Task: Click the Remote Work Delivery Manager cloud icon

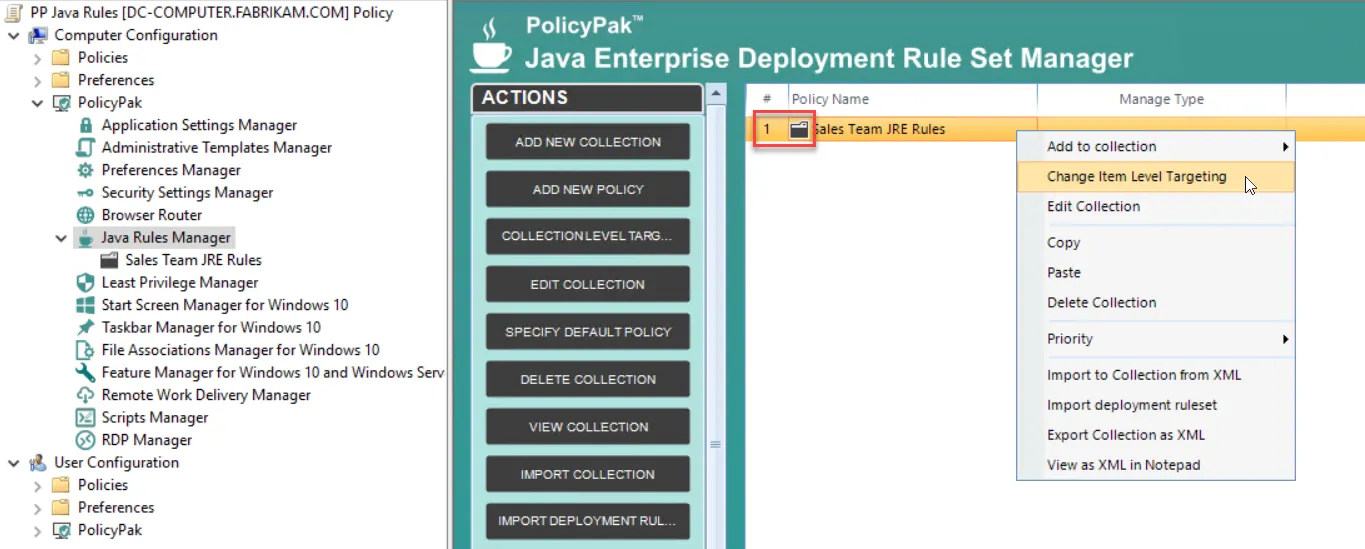Action: click(x=85, y=395)
